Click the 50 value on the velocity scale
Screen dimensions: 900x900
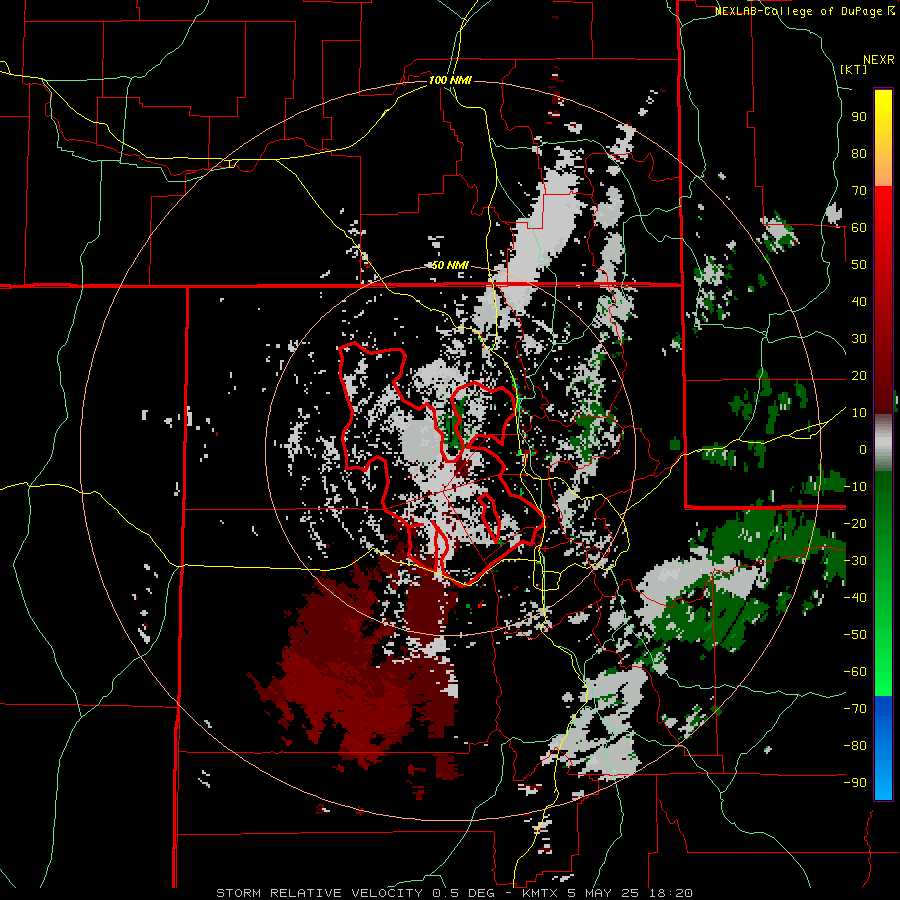[859, 265]
